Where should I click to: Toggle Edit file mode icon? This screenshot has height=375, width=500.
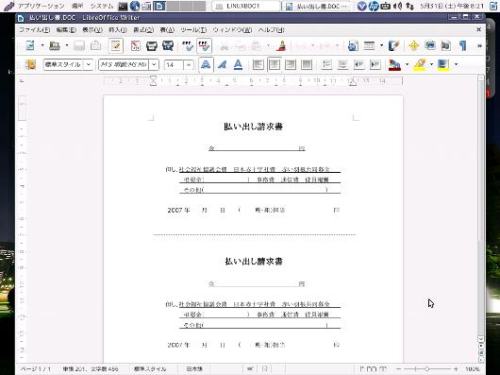click(115, 46)
